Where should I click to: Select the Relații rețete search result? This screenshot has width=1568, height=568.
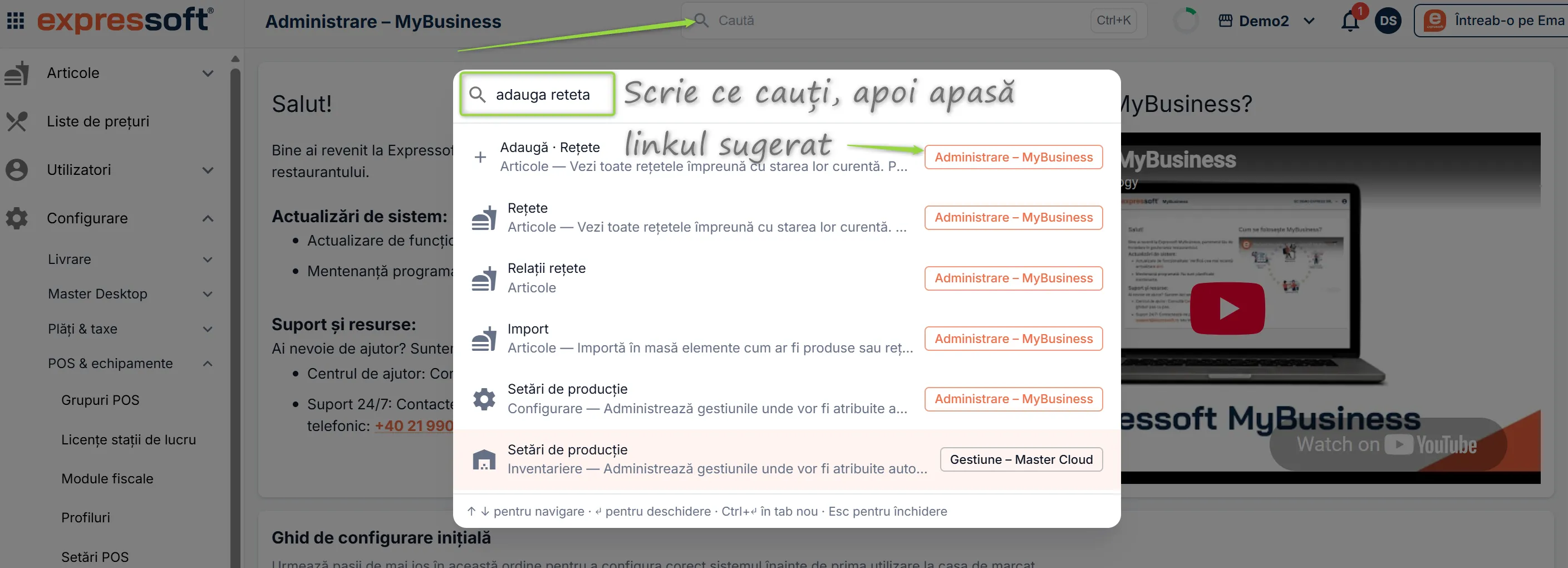click(x=787, y=278)
